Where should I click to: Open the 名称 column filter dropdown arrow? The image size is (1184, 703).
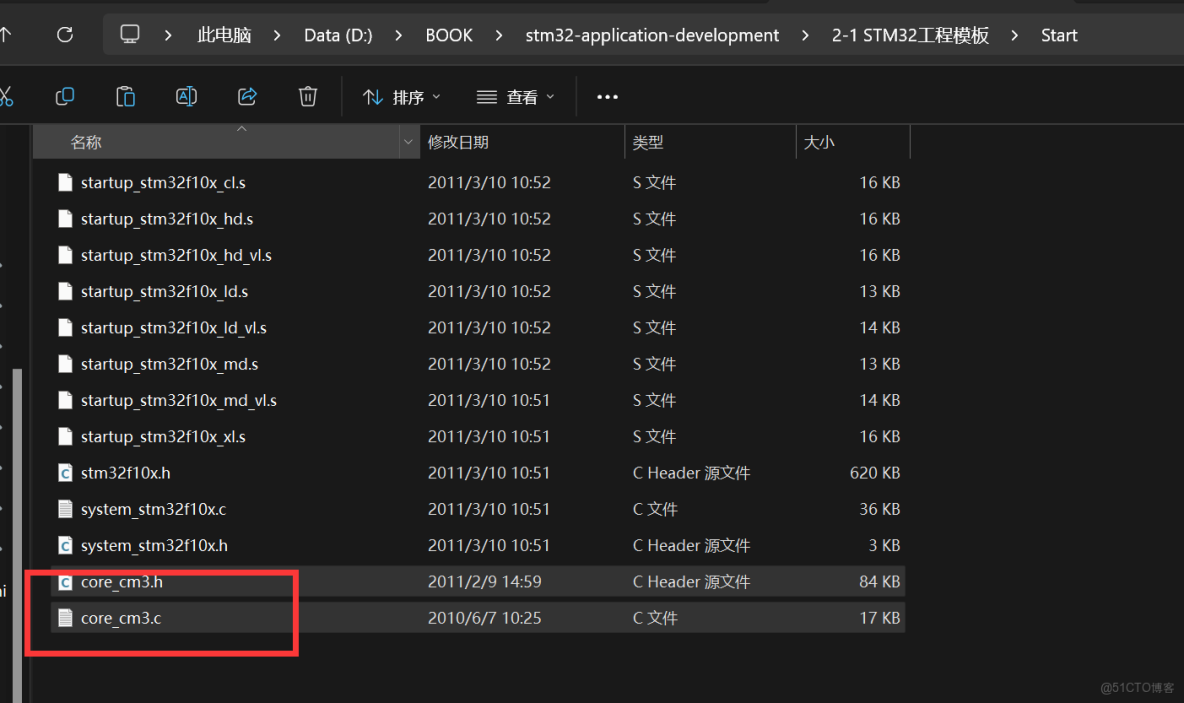(x=409, y=142)
